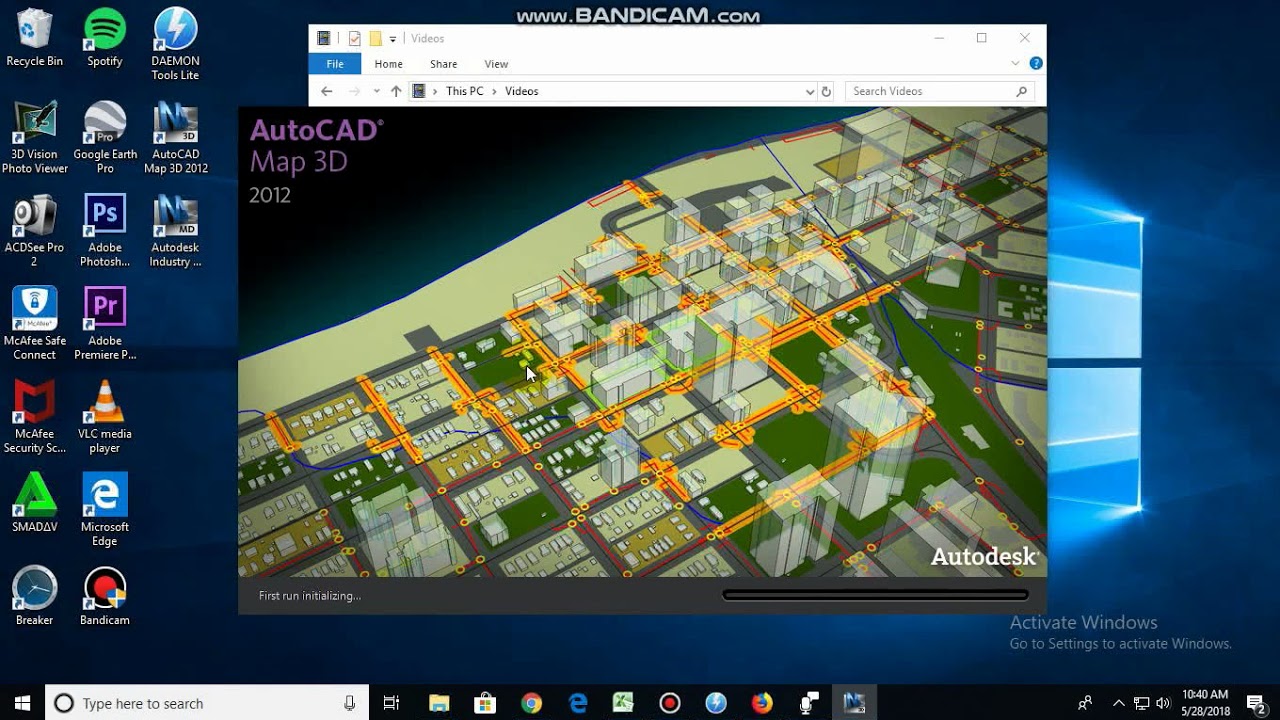Open recent locations dropdown arrow
This screenshot has width=1280, height=720.
pos(376,91)
